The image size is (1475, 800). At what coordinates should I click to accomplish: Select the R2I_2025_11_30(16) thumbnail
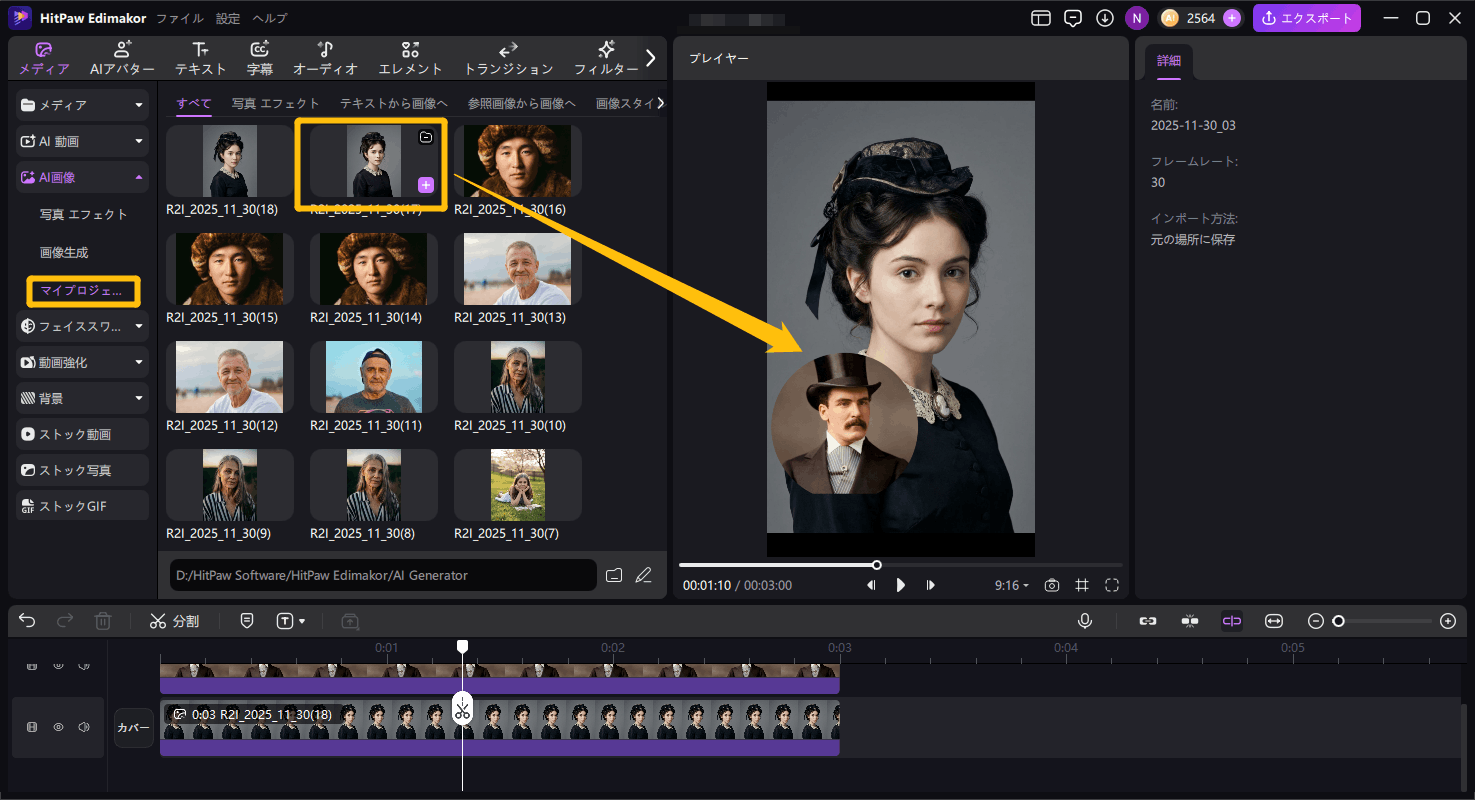pyautogui.click(x=517, y=160)
